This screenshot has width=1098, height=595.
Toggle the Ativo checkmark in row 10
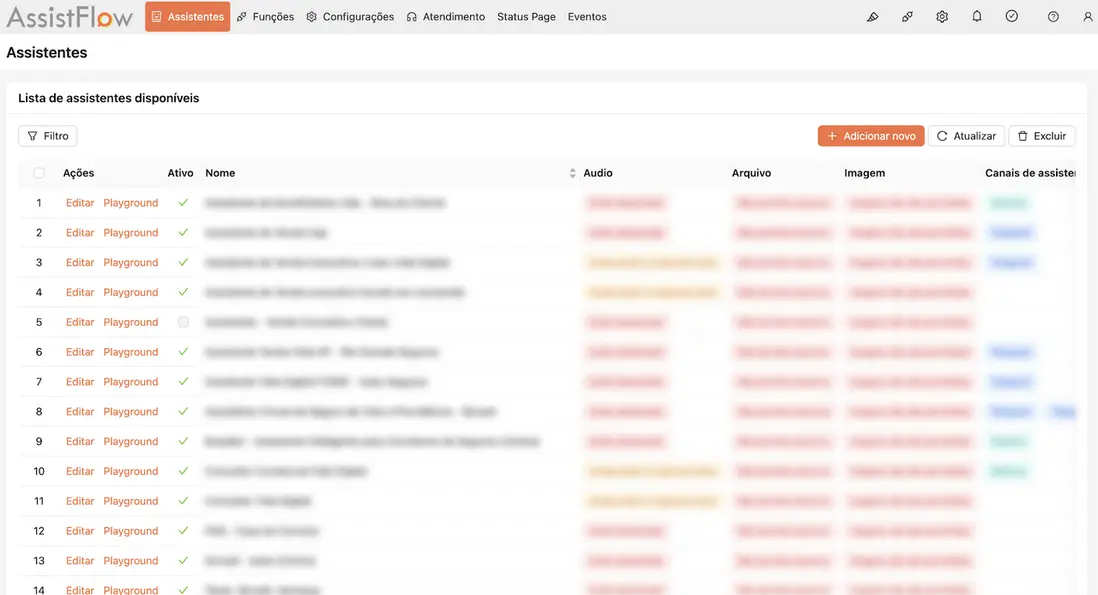click(x=183, y=471)
